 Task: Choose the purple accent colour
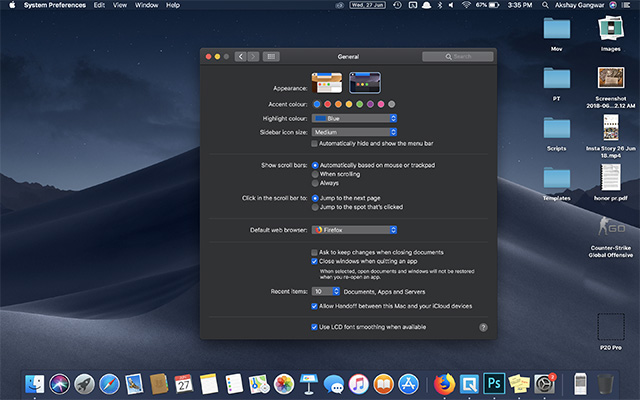tap(370, 104)
